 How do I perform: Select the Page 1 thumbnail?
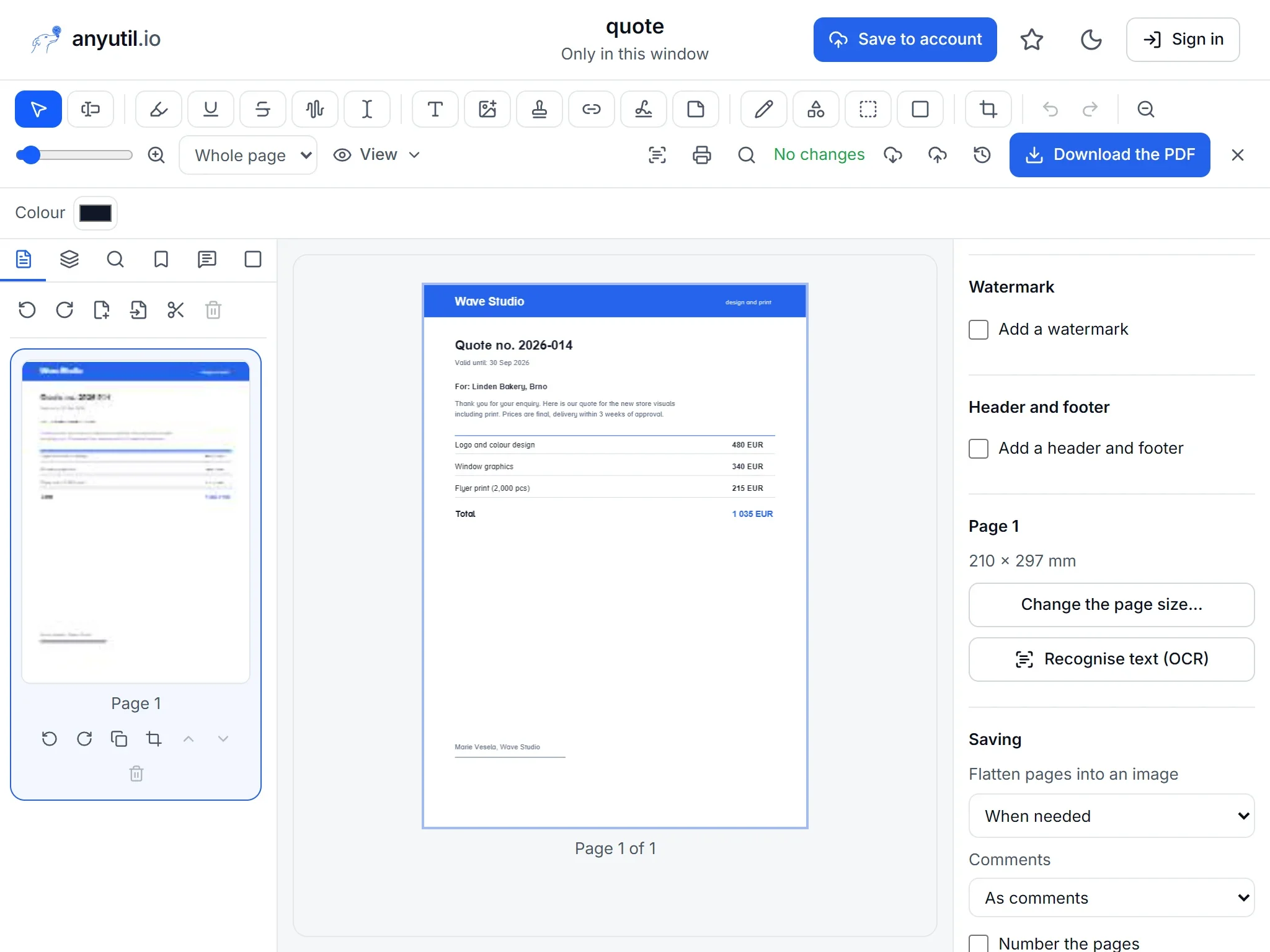click(136, 522)
